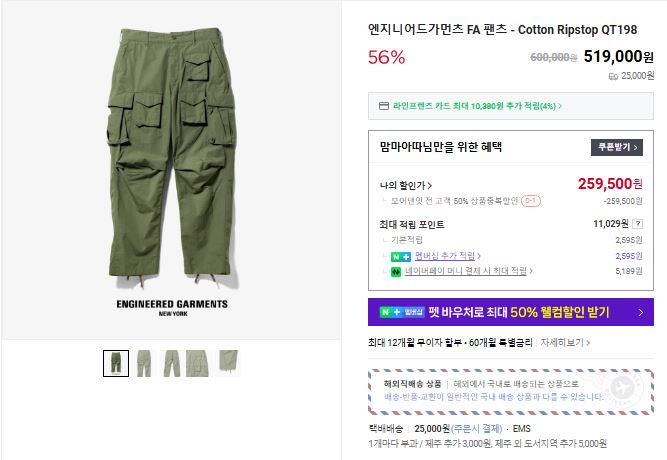
Task: Click the 쿠폰받기 coupon button
Action: pyautogui.click(x=616, y=147)
